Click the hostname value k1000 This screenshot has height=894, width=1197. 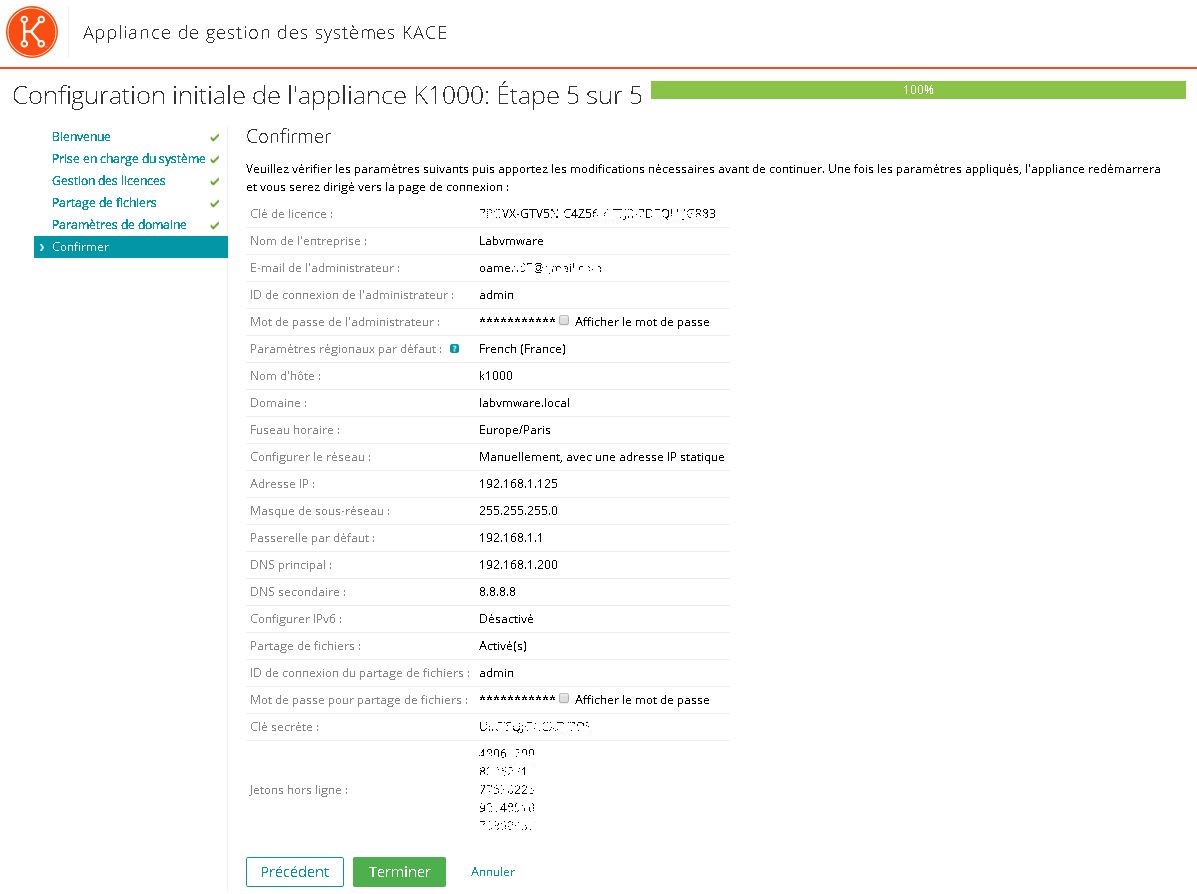coord(495,376)
